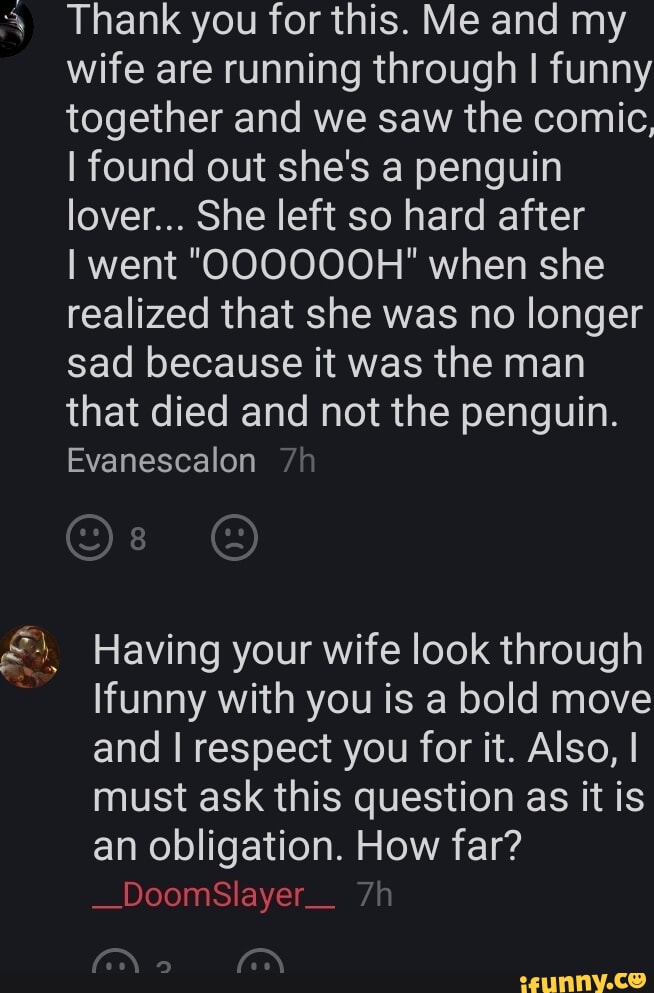Dislike Evanescalon's comment with the frown icon
The height and width of the screenshot is (993, 654).
tap(234, 539)
